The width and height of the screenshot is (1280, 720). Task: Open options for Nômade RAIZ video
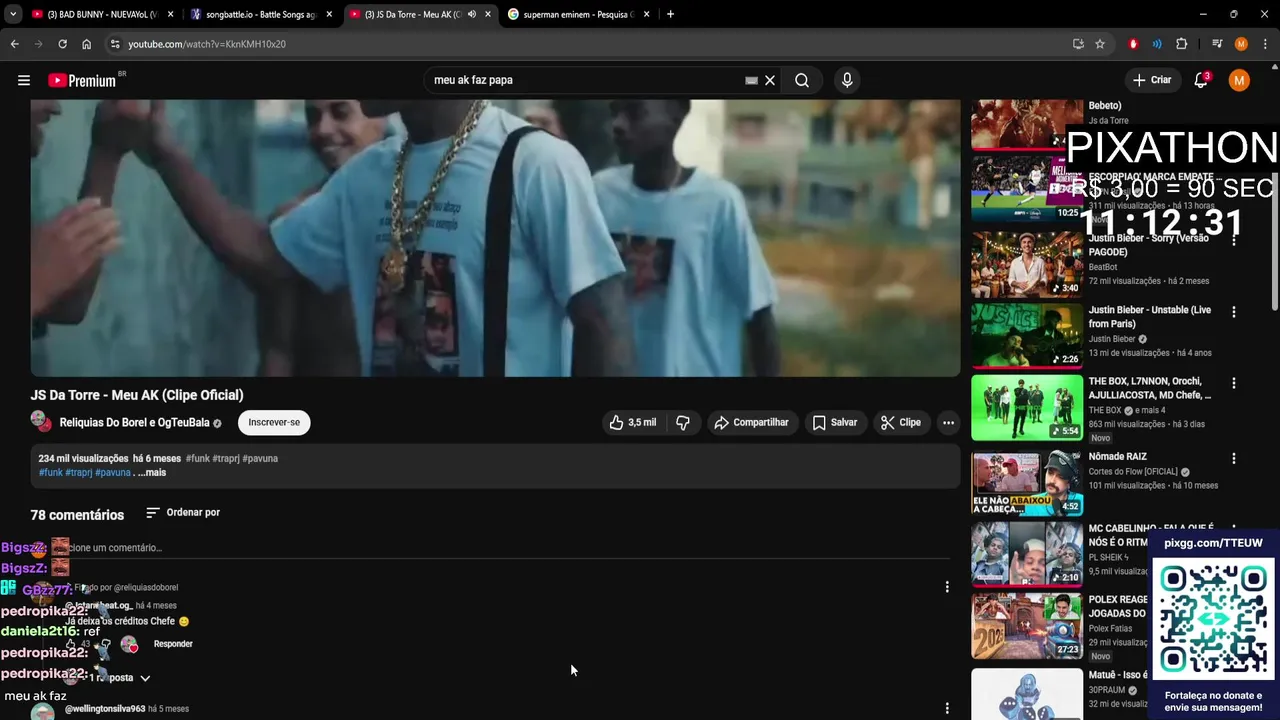pyautogui.click(x=1233, y=458)
